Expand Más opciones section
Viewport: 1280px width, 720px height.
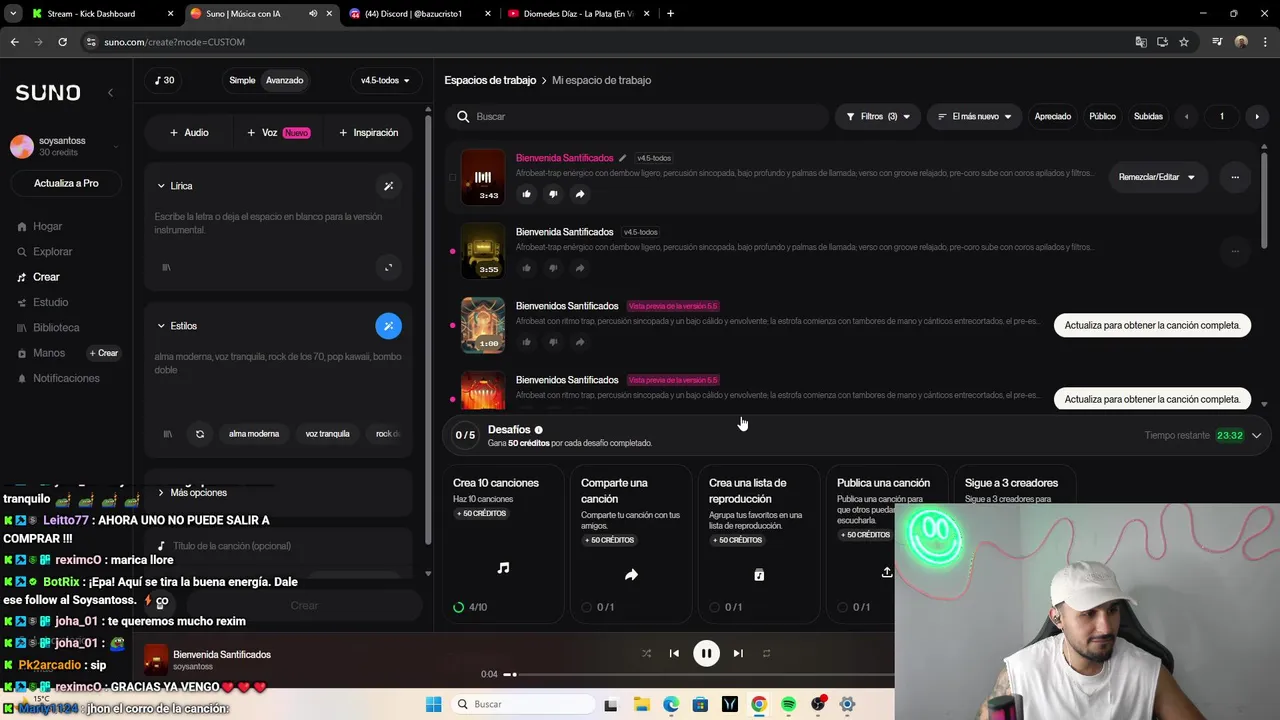tap(192, 493)
